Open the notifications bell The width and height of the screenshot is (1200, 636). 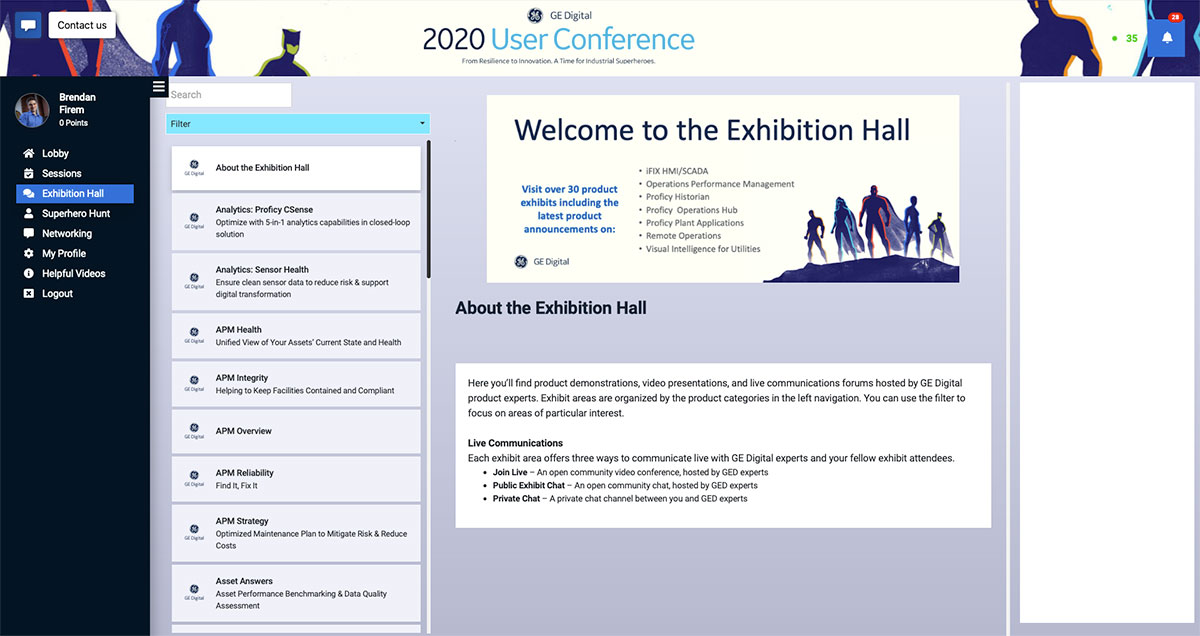click(1166, 38)
